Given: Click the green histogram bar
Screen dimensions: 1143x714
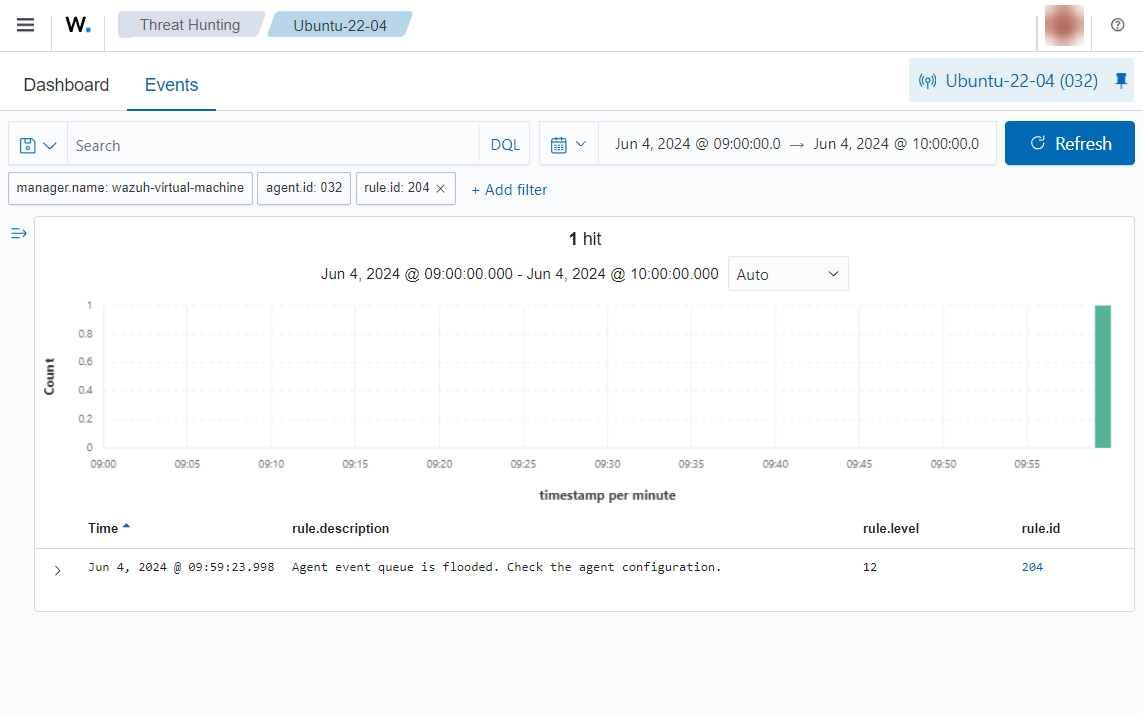Looking at the screenshot, I should coord(1102,376).
